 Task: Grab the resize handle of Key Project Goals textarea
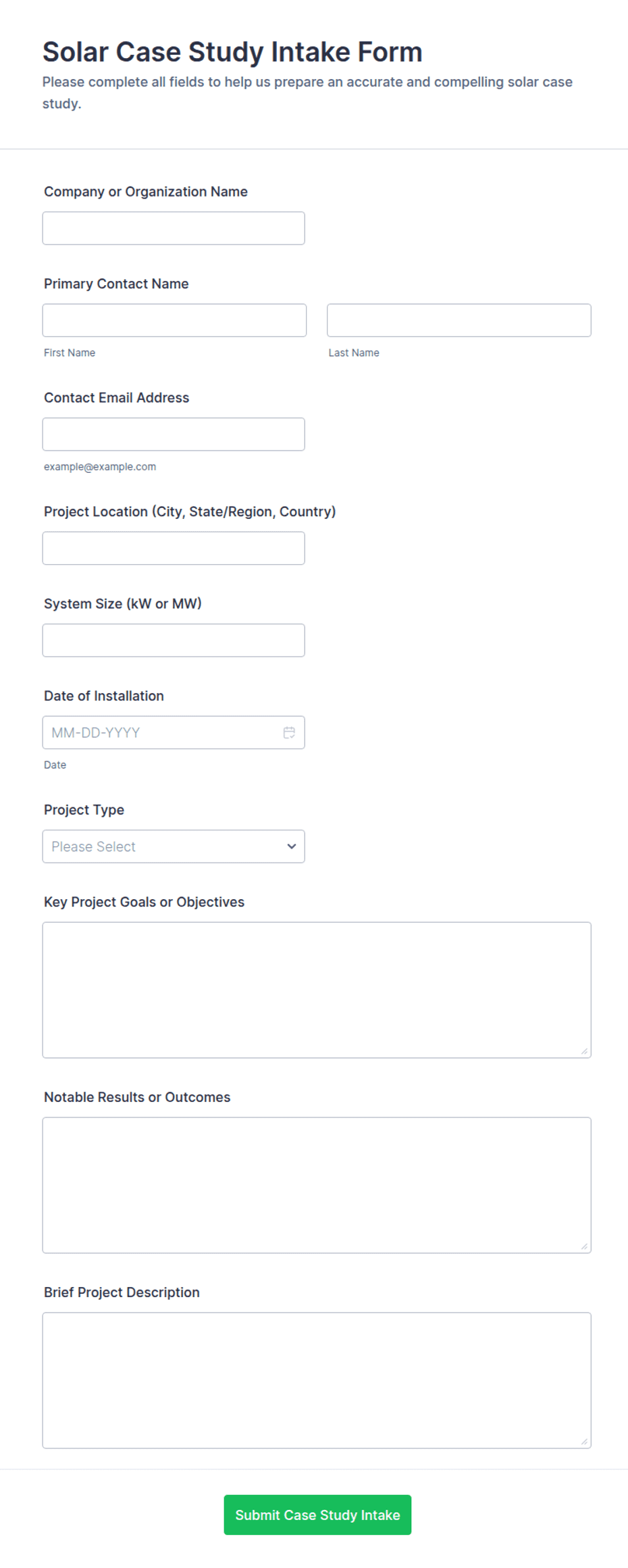(x=585, y=1051)
